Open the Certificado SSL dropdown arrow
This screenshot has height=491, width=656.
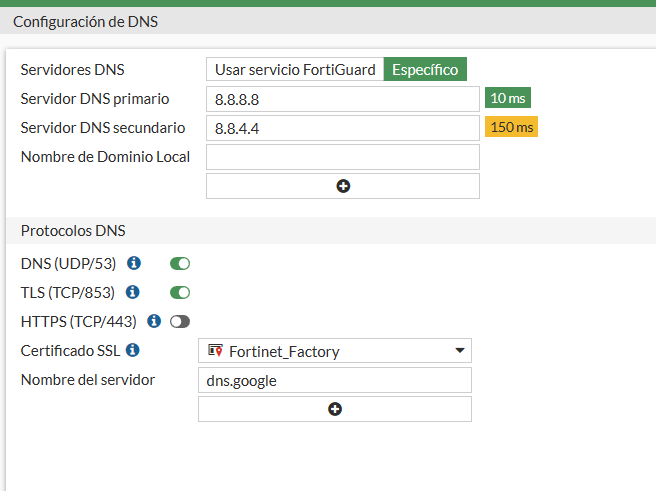[x=460, y=351]
